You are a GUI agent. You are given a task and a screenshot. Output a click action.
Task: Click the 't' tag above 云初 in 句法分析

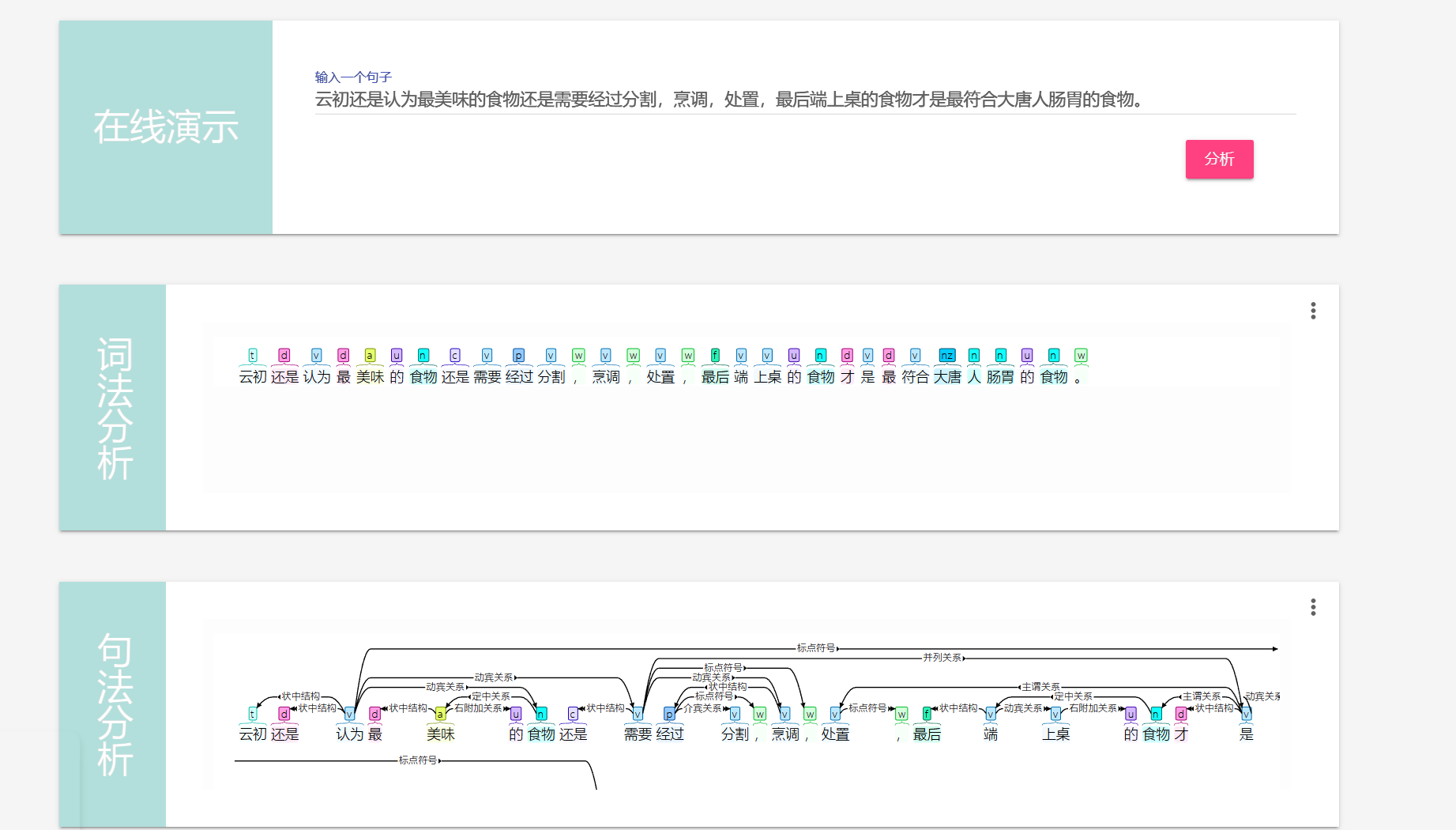[253, 714]
